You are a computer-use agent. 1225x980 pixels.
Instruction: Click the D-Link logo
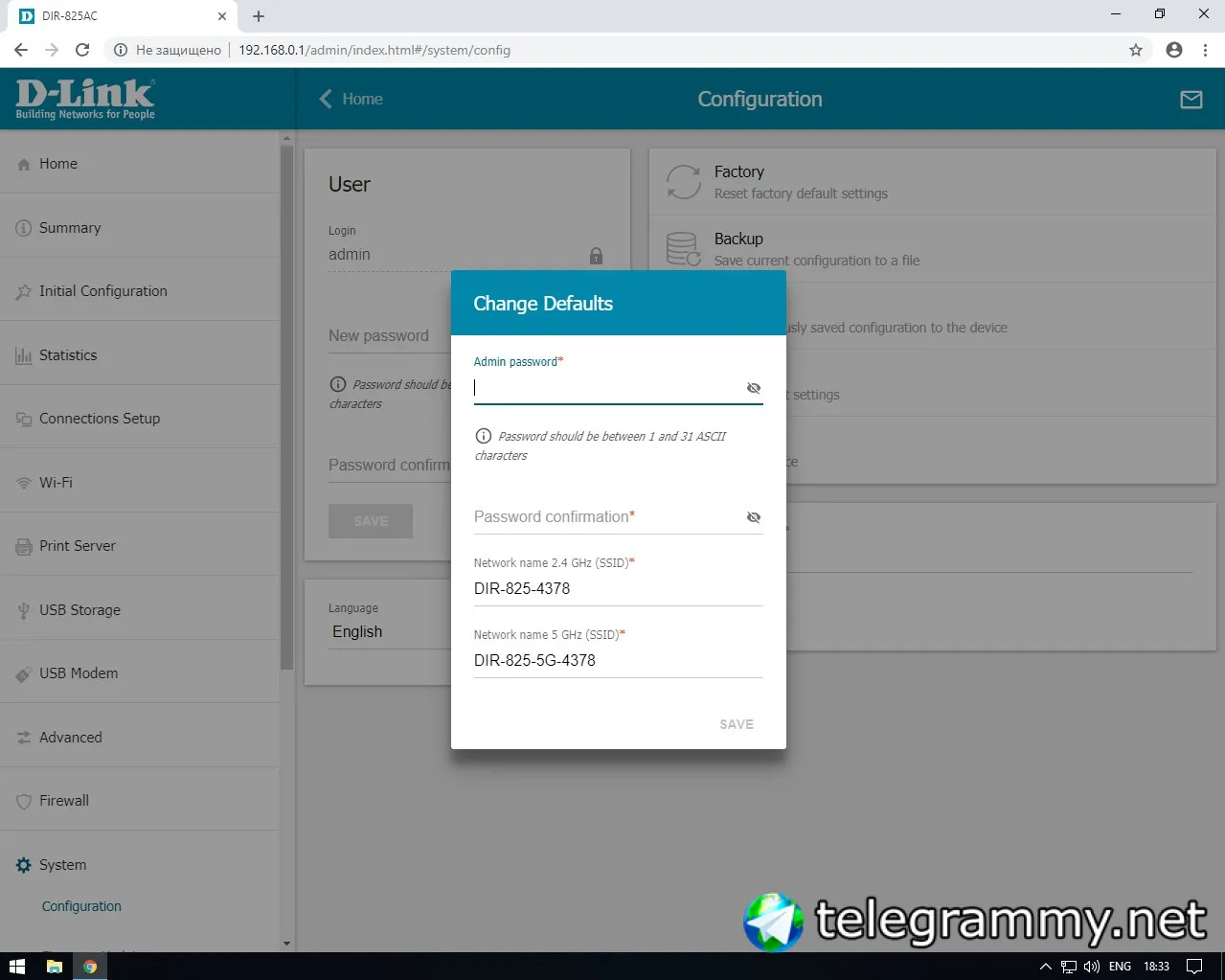click(x=84, y=99)
